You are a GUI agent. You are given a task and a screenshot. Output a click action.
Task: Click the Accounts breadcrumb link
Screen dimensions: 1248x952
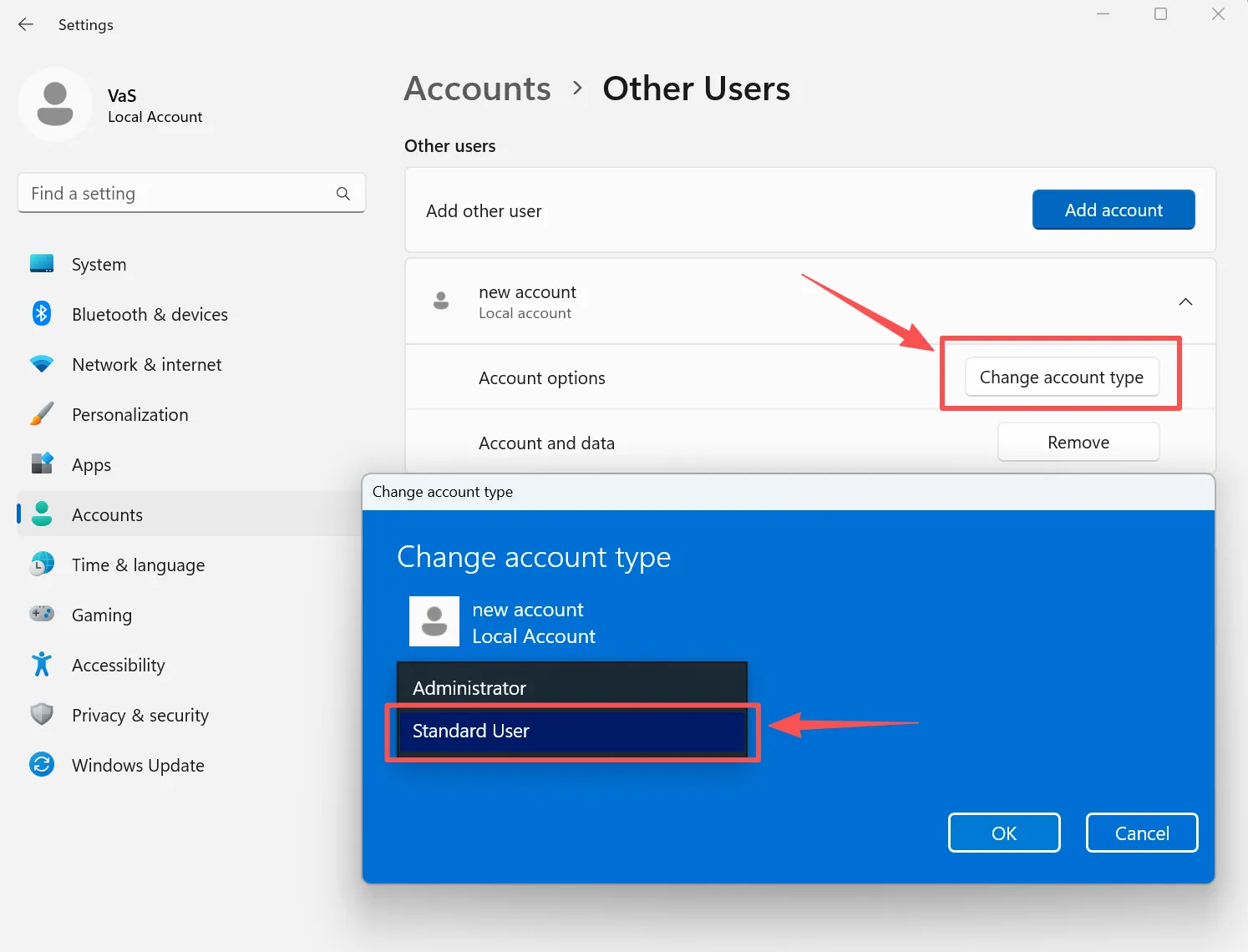pos(477,89)
